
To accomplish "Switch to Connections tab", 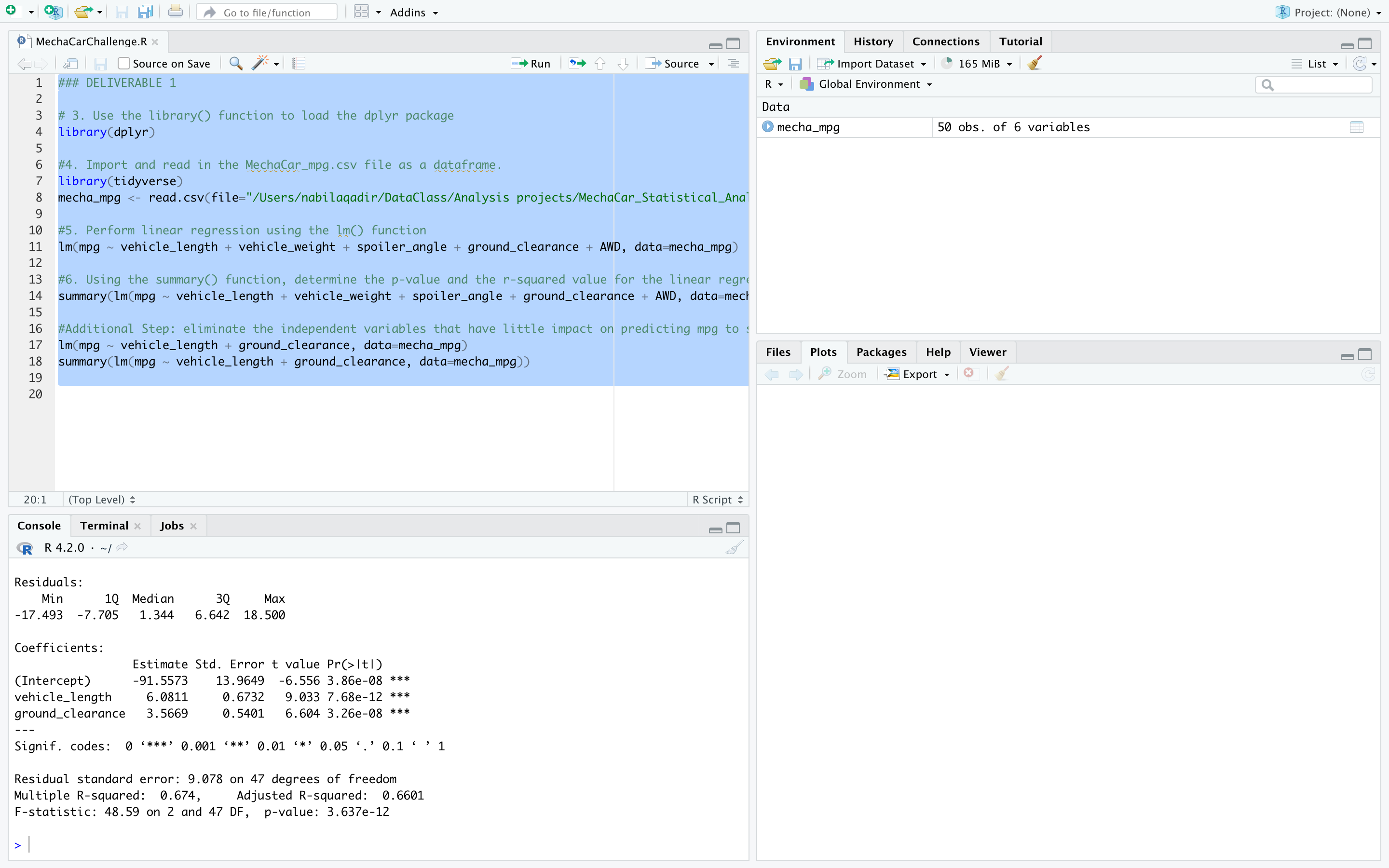I will (x=945, y=41).
